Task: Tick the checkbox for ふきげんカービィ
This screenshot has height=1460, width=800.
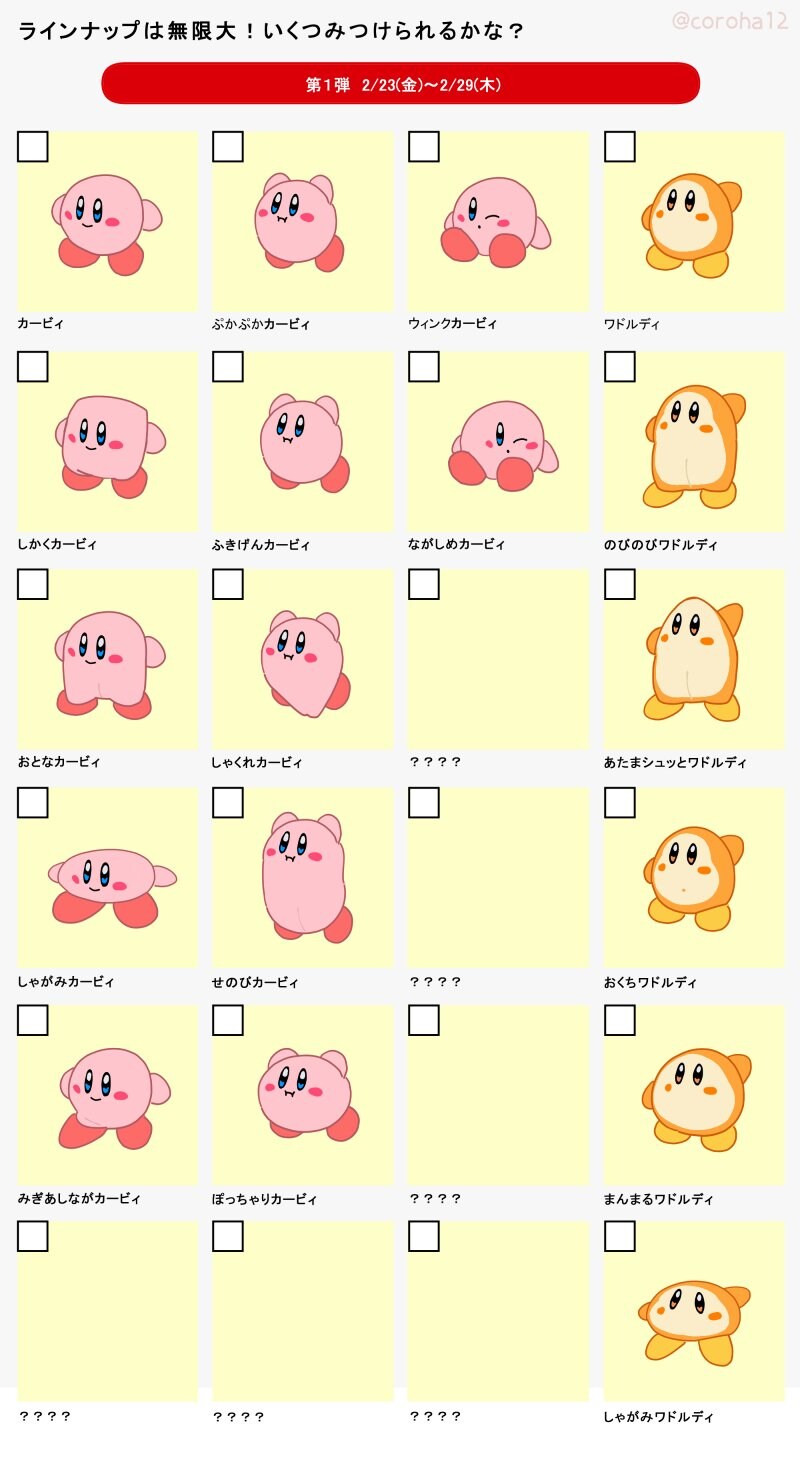Action: point(228,367)
